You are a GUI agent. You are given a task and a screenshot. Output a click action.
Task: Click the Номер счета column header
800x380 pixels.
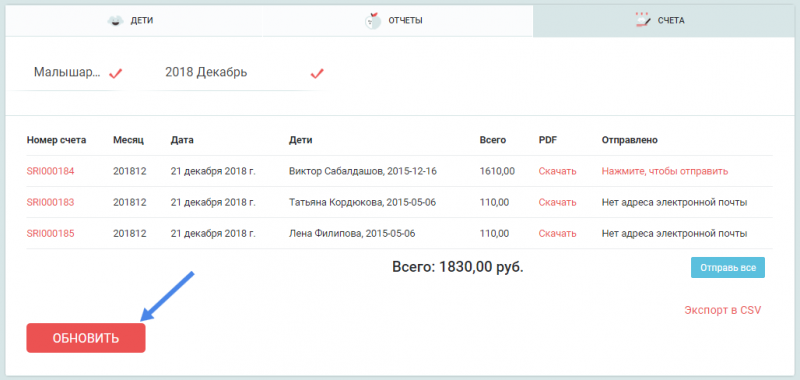point(57,140)
